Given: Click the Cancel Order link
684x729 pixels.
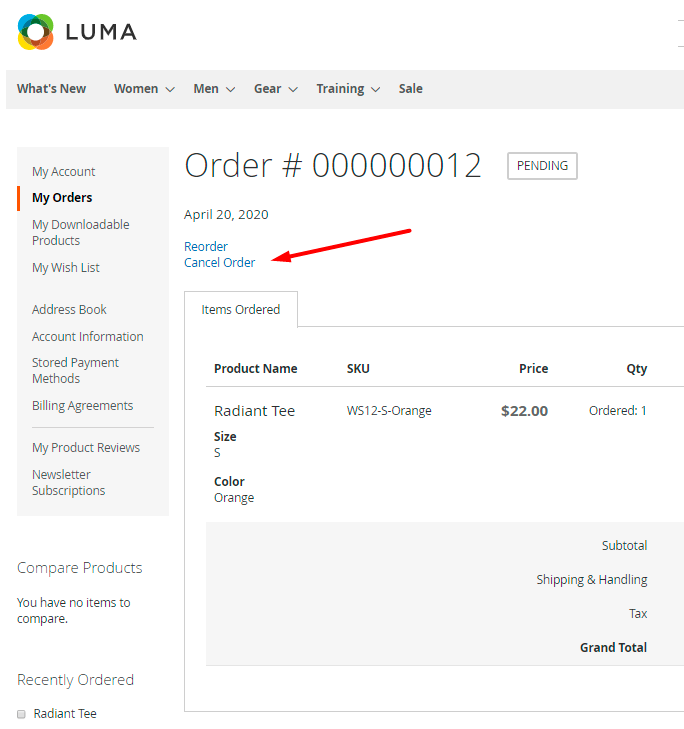Looking at the screenshot, I should tap(220, 263).
